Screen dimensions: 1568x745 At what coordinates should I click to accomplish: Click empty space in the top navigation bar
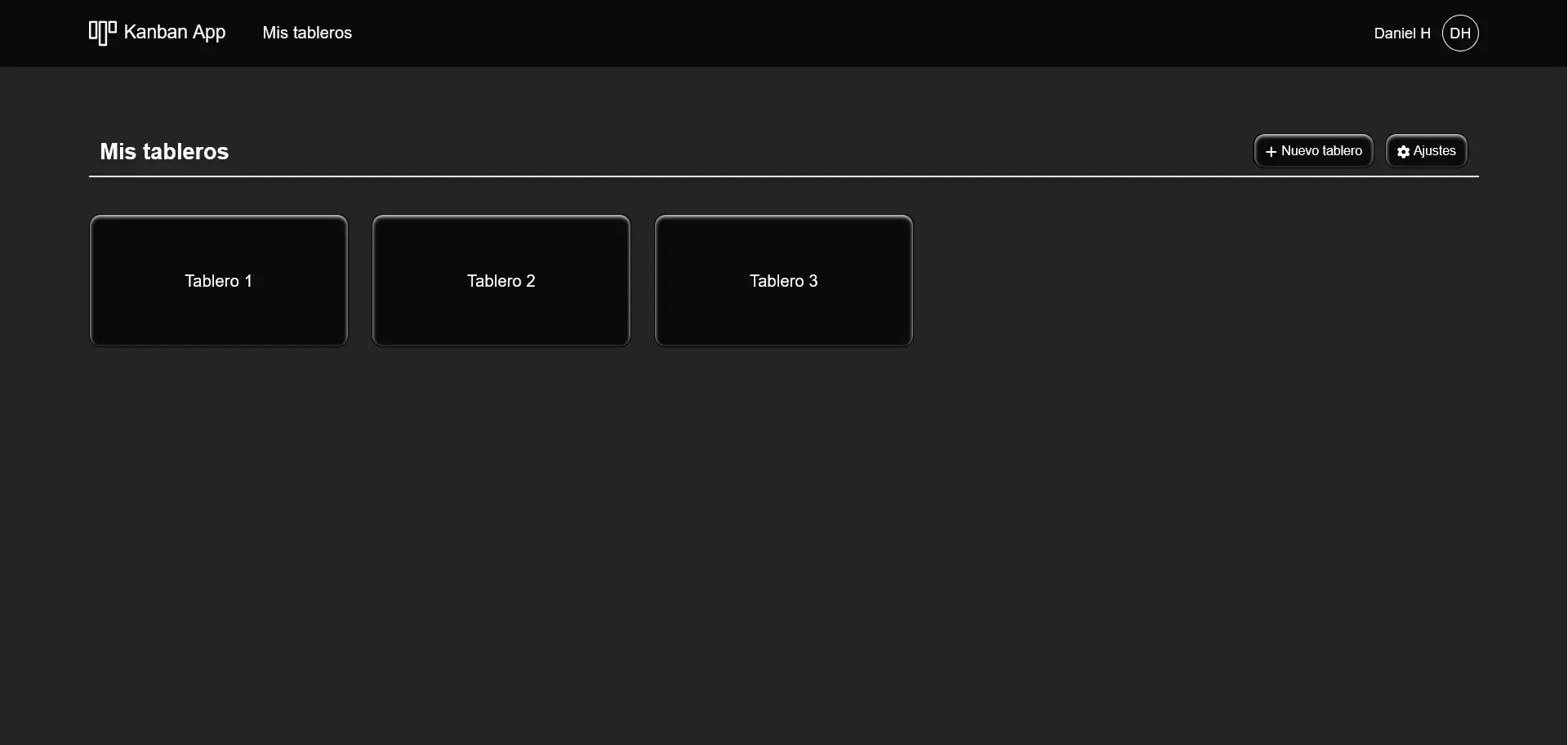point(817,33)
